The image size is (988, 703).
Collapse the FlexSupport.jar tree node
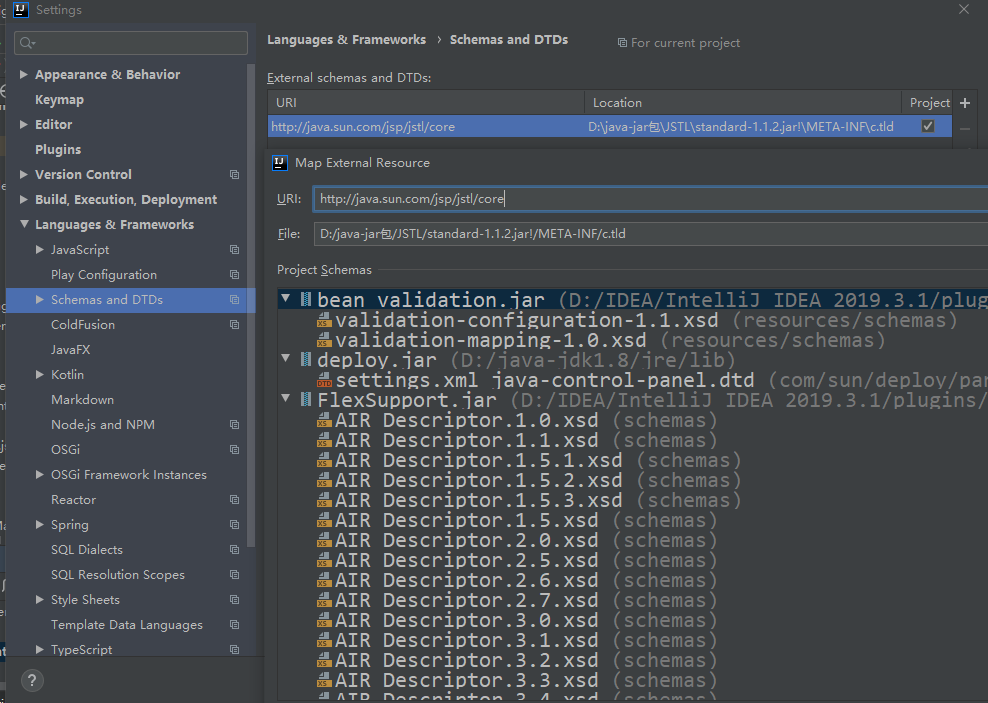286,398
